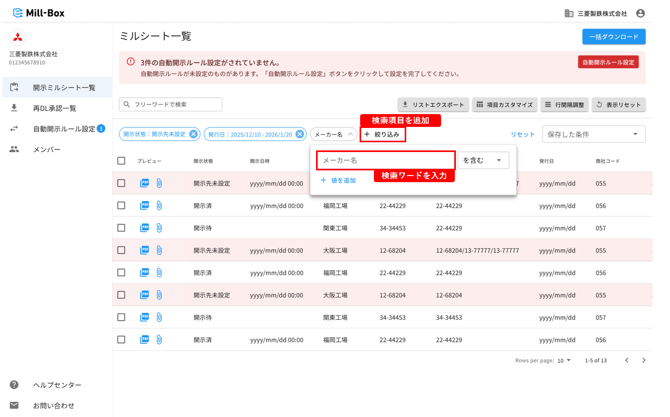Open PDF preview icon in first row
The image size is (670, 417).
(144, 183)
